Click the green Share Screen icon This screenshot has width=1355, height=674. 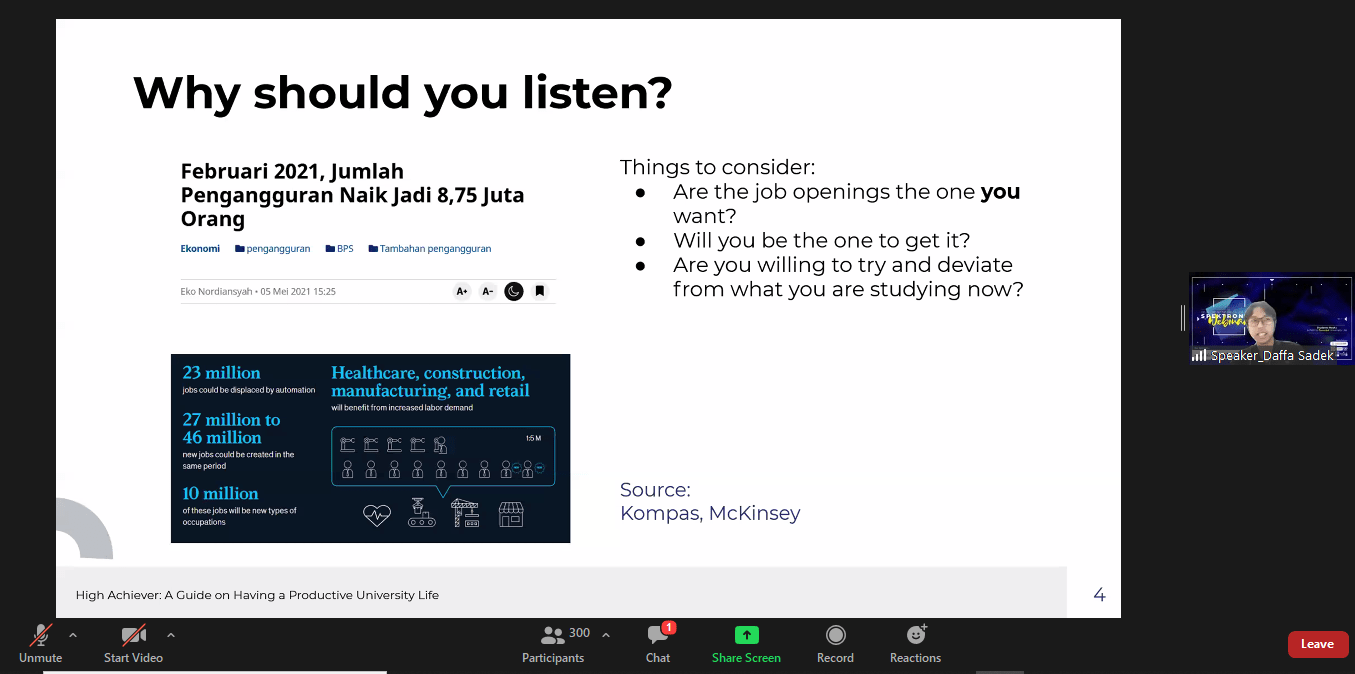point(746,642)
